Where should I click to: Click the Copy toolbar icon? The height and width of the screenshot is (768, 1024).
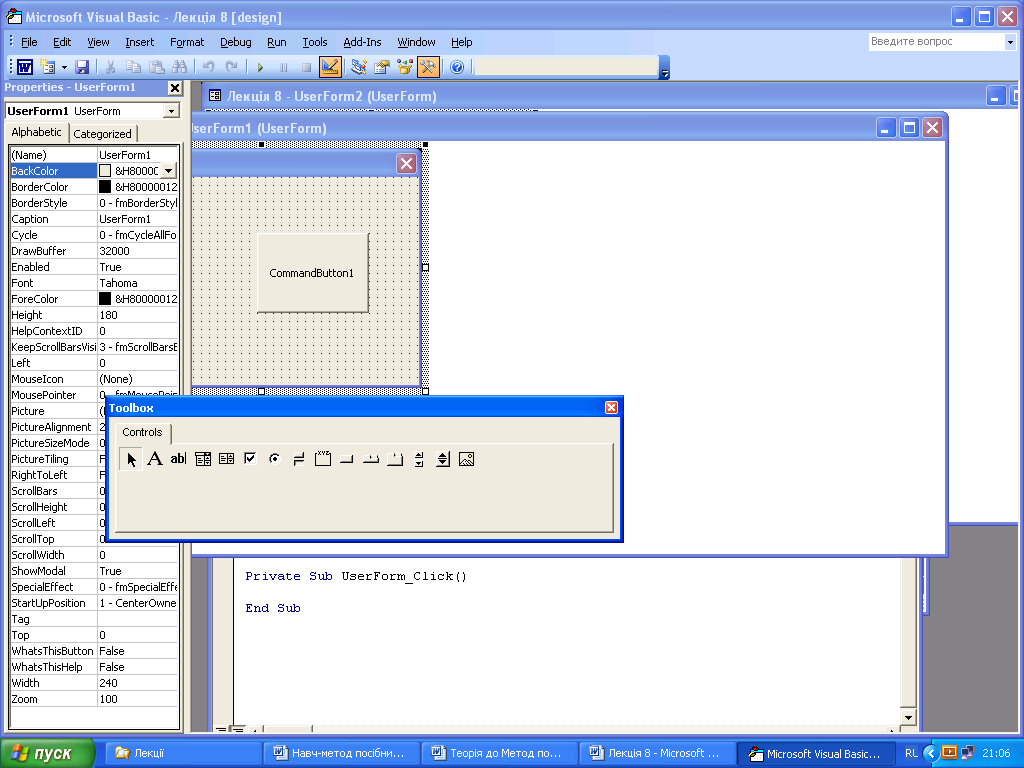coord(133,67)
